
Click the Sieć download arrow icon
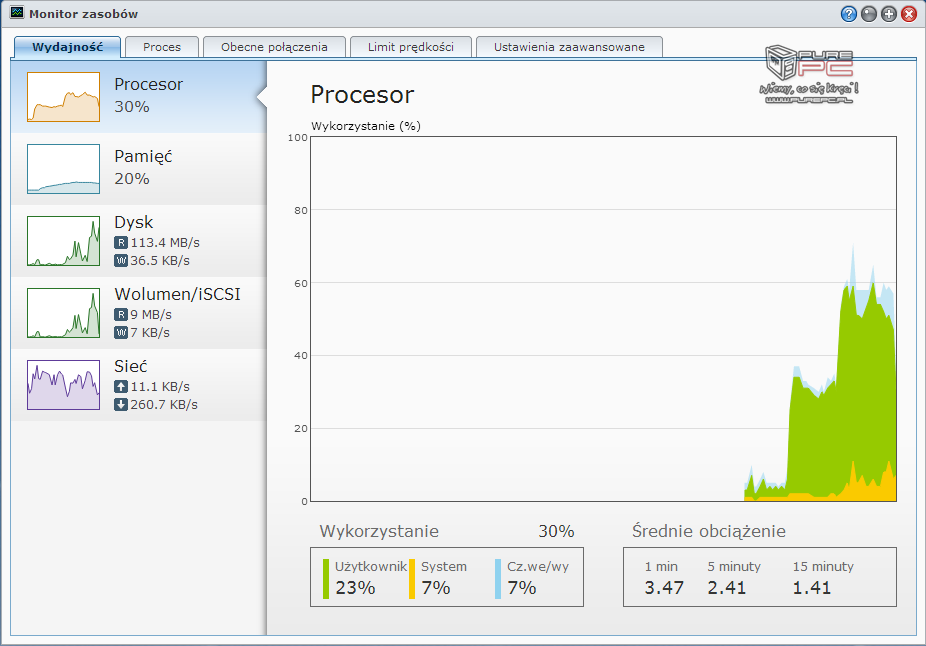(x=120, y=404)
